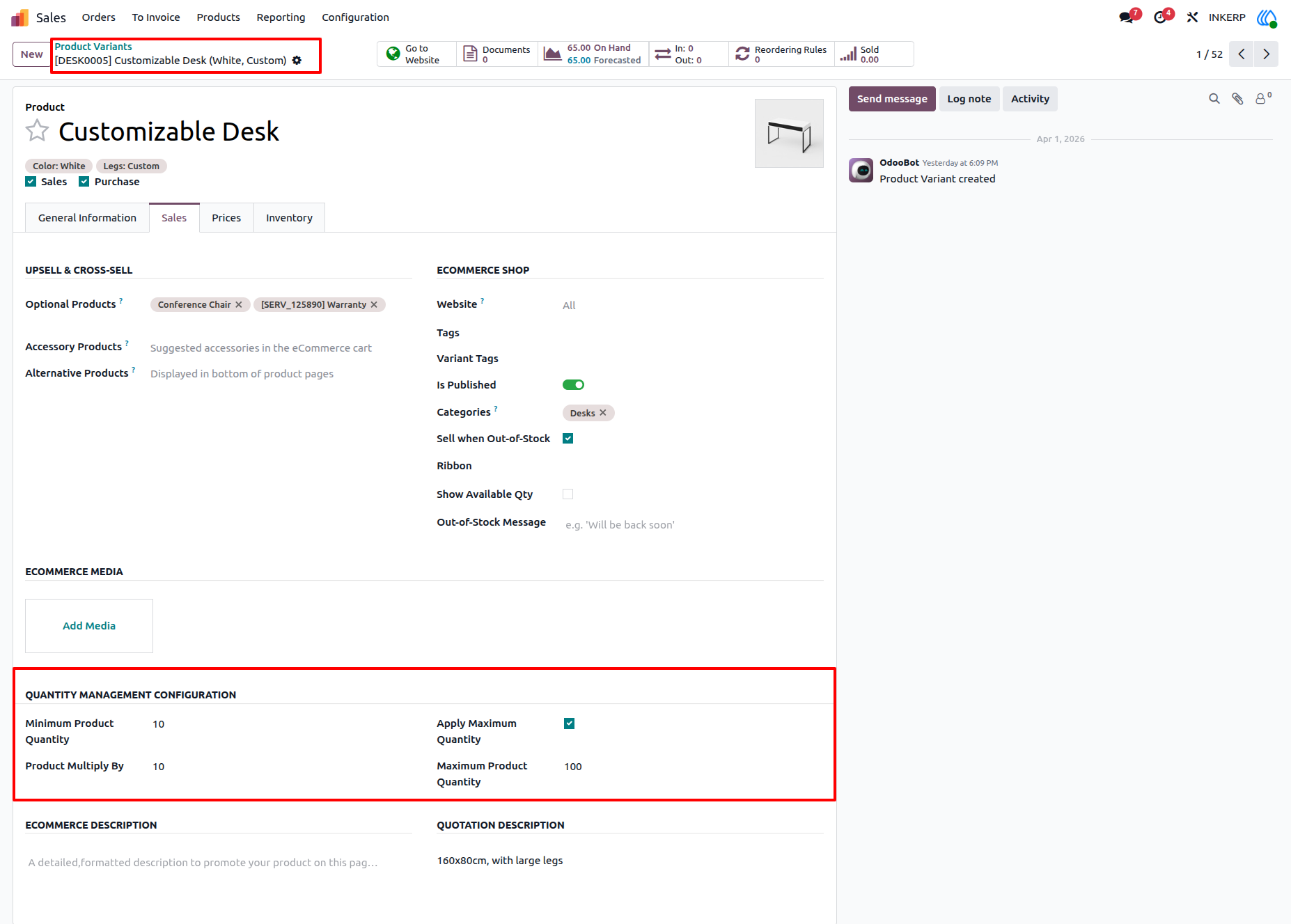Enable Show Available Qty checkbox
Image resolution: width=1291 pixels, height=924 pixels.
(568, 494)
